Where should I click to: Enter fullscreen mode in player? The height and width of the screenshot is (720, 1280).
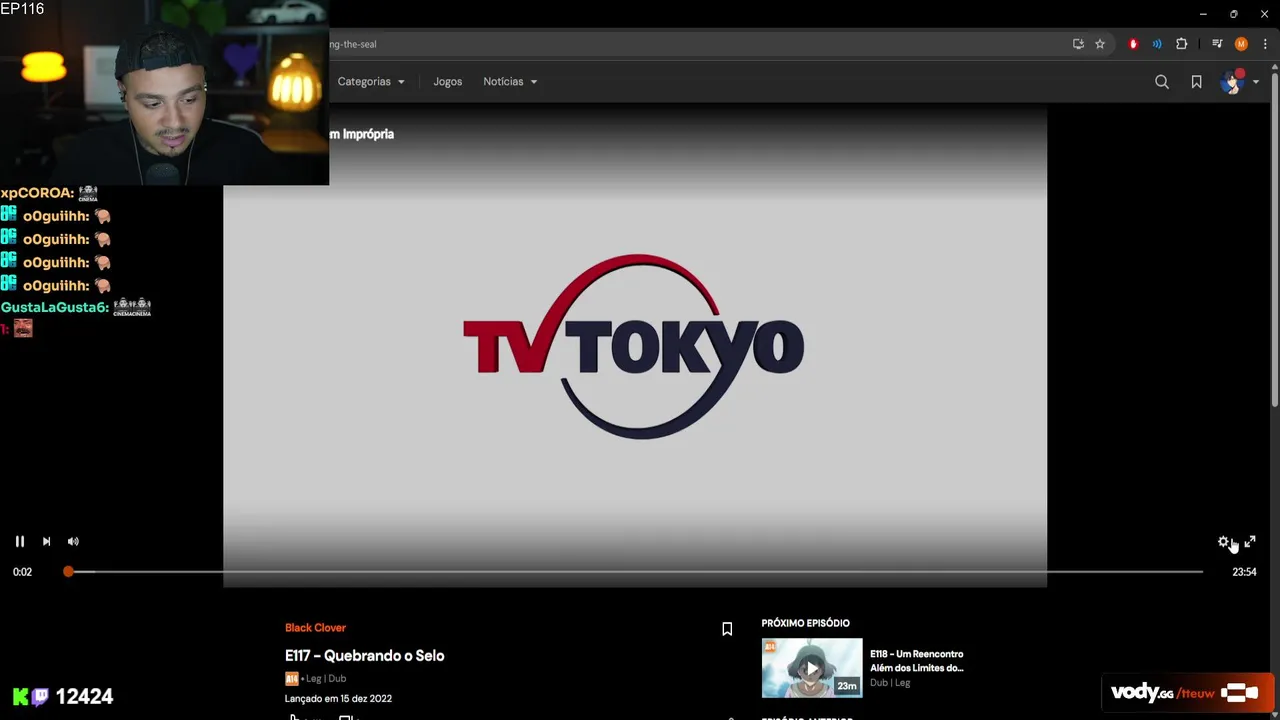(1250, 541)
